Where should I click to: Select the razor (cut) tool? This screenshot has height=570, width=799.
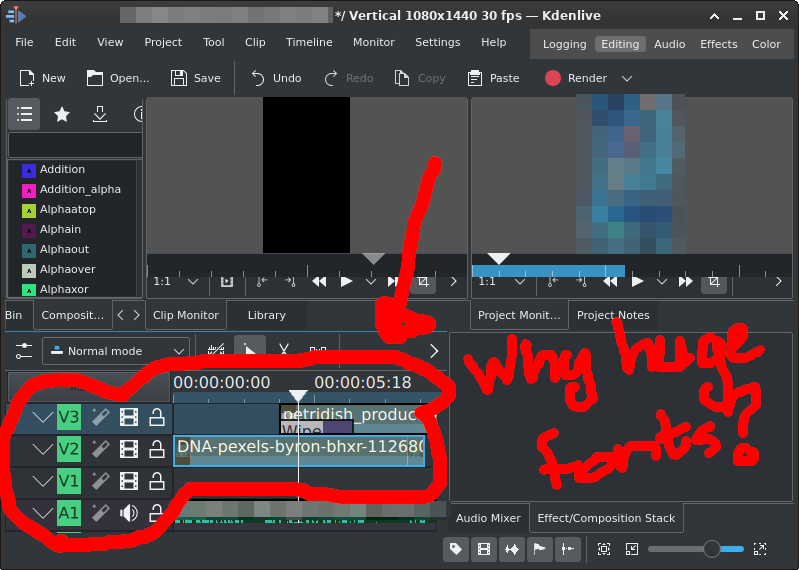click(x=284, y=350)
